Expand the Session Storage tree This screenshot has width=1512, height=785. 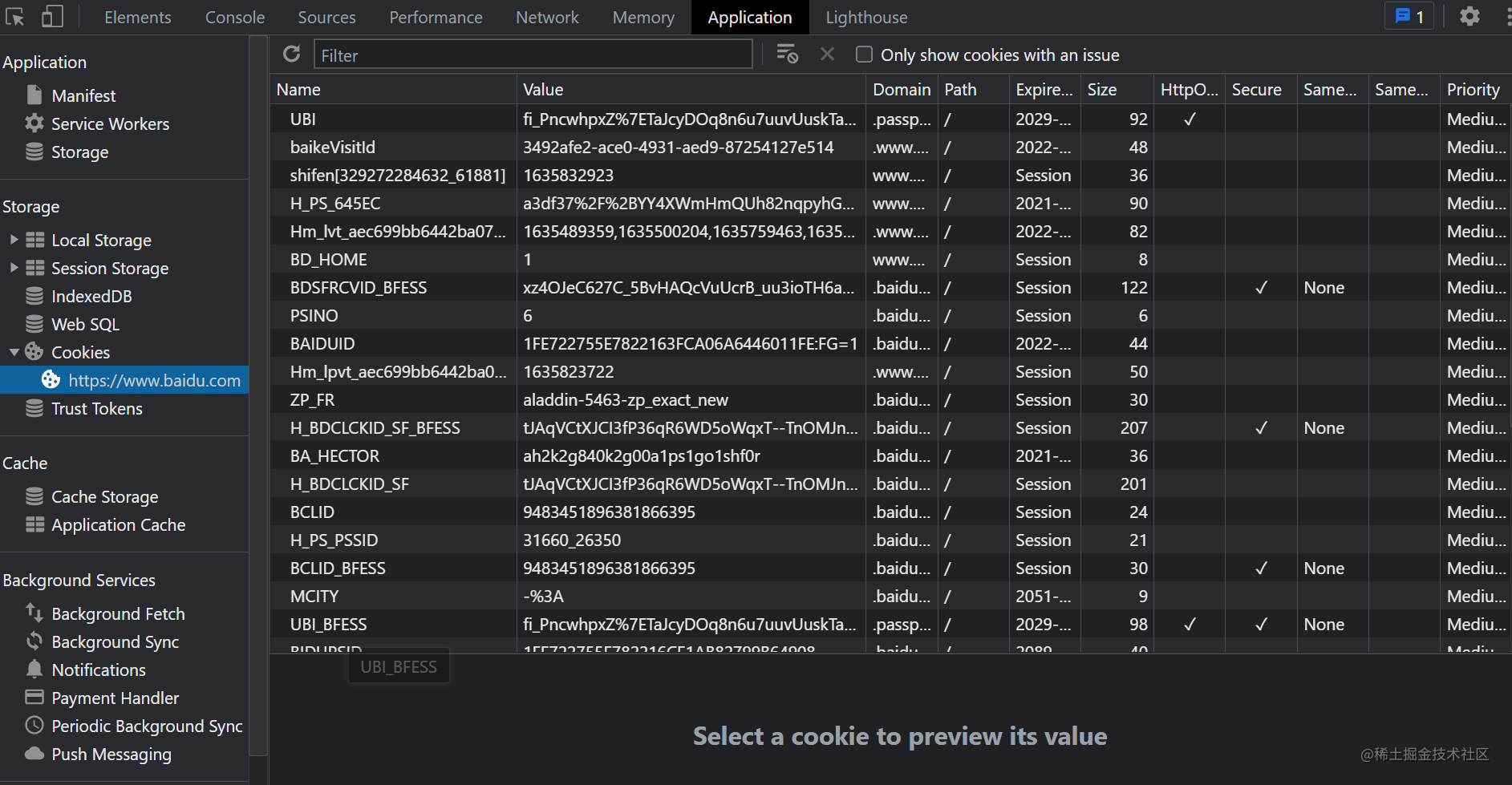pos(14,268)
